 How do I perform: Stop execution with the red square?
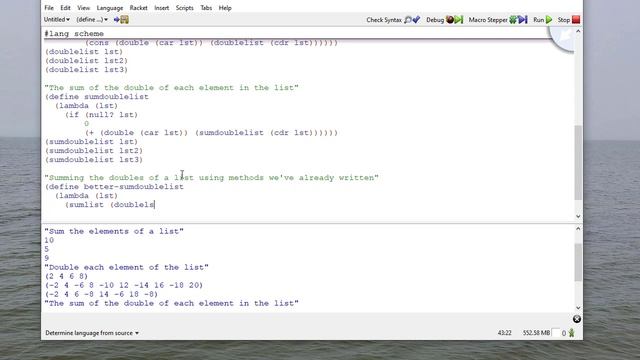click(569, 20)
